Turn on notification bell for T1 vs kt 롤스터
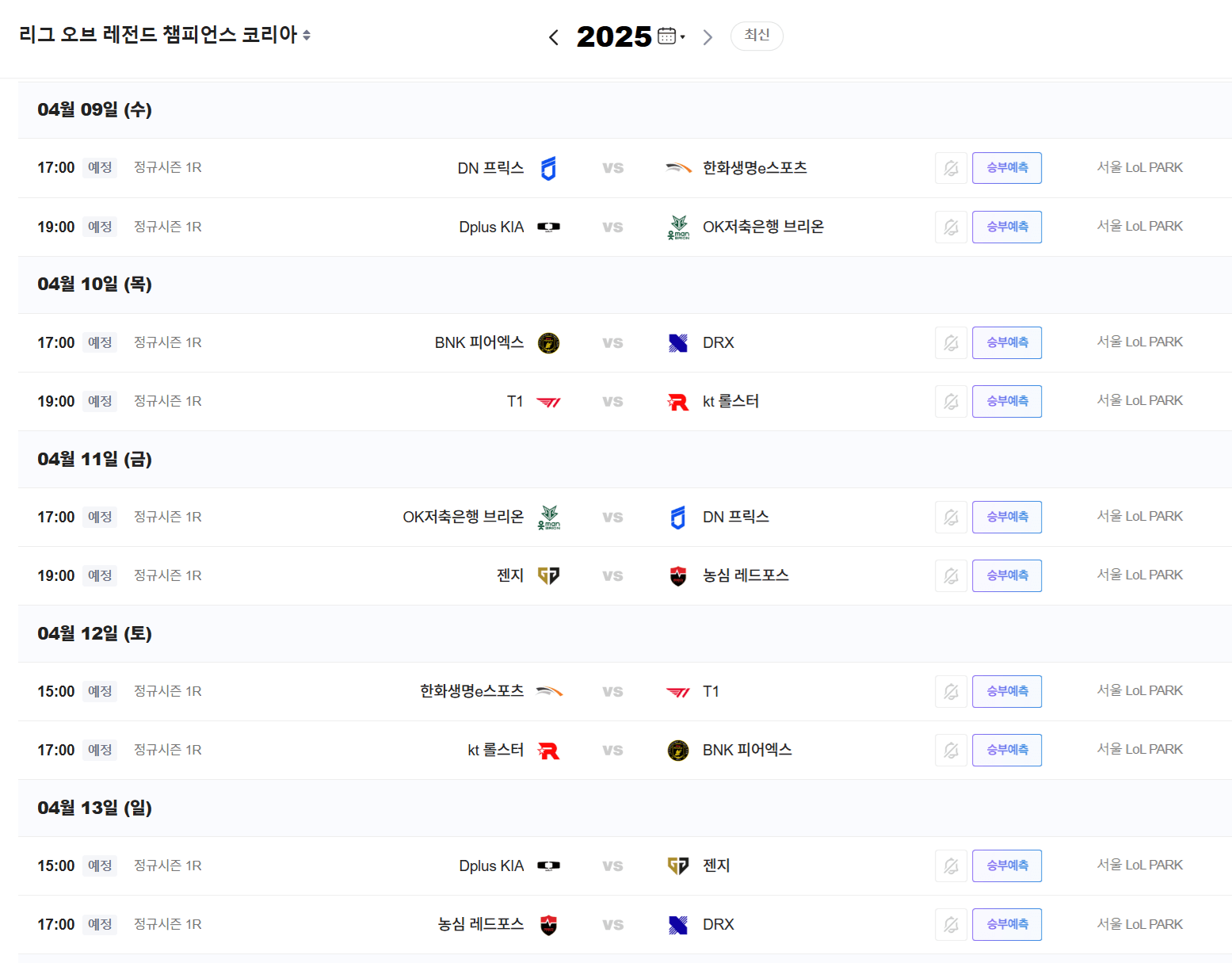Viewport: 1232px width, 963px height. point(951,401)
